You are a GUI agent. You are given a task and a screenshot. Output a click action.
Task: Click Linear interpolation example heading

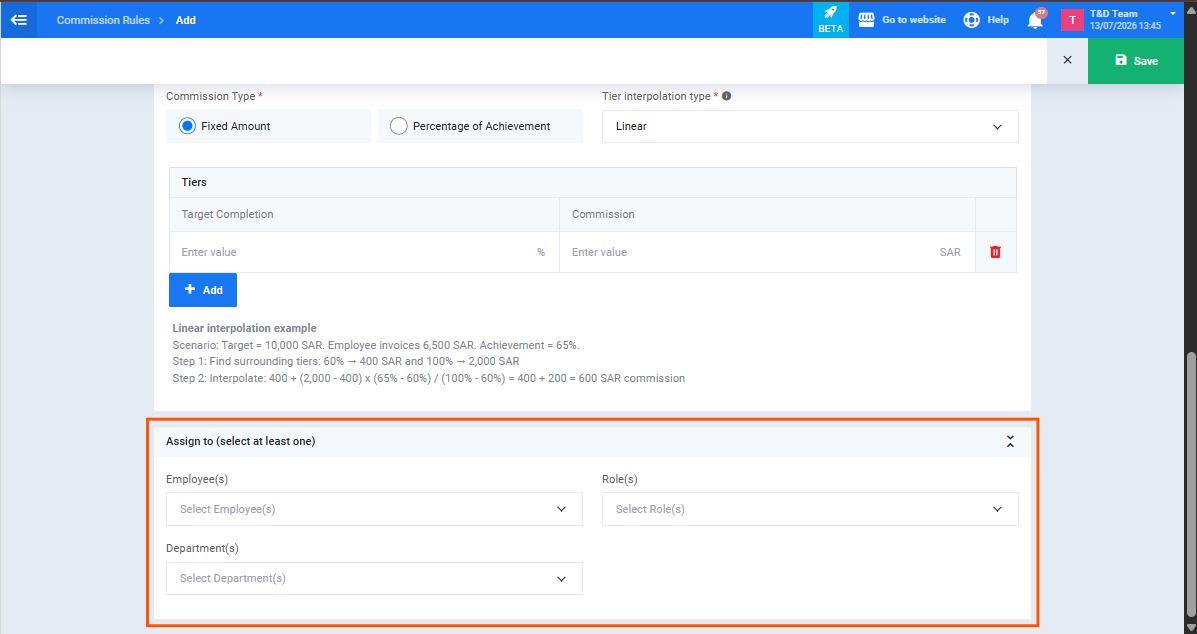click(244, 328)
